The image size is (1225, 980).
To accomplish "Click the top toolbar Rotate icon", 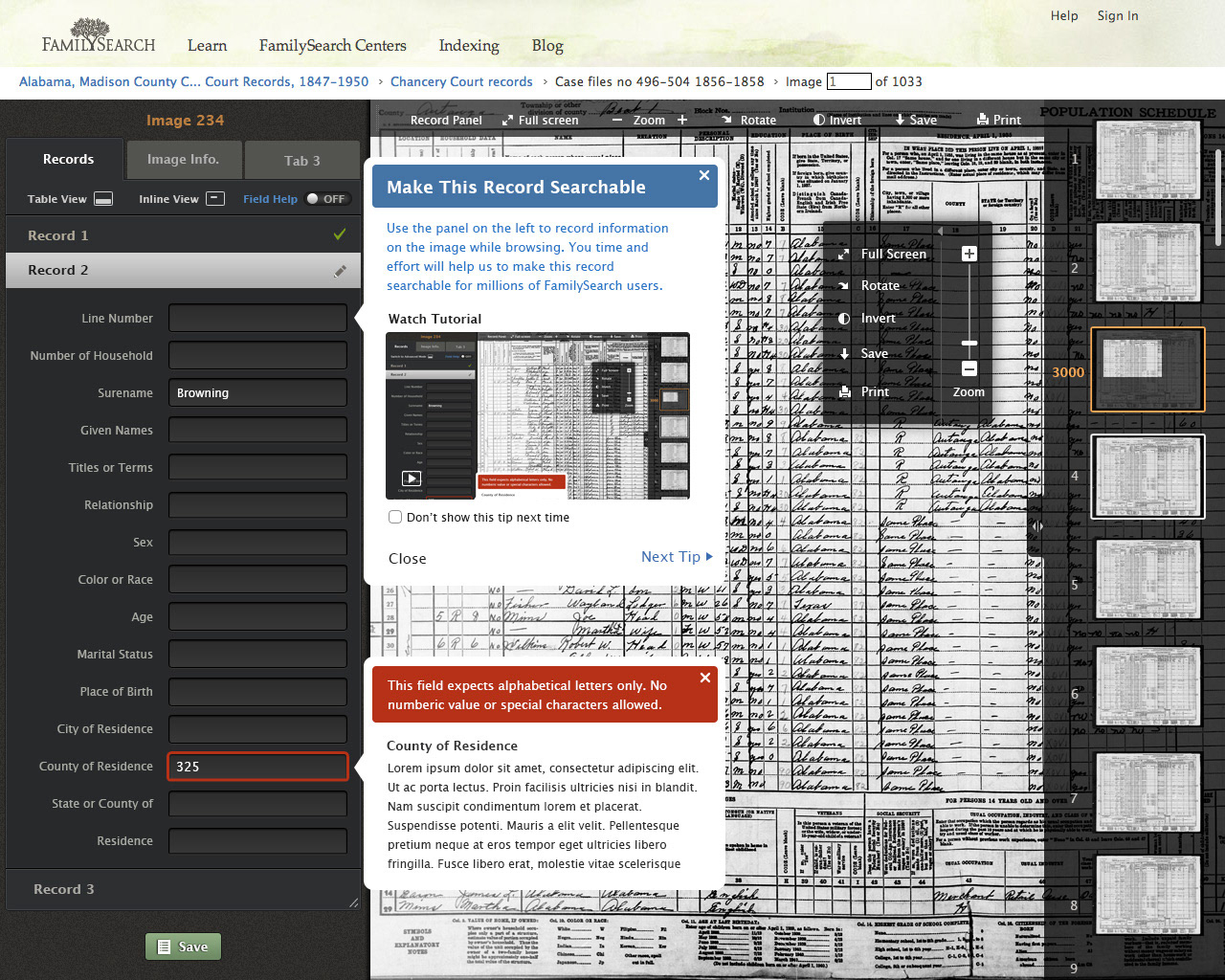I will point(726,121).
